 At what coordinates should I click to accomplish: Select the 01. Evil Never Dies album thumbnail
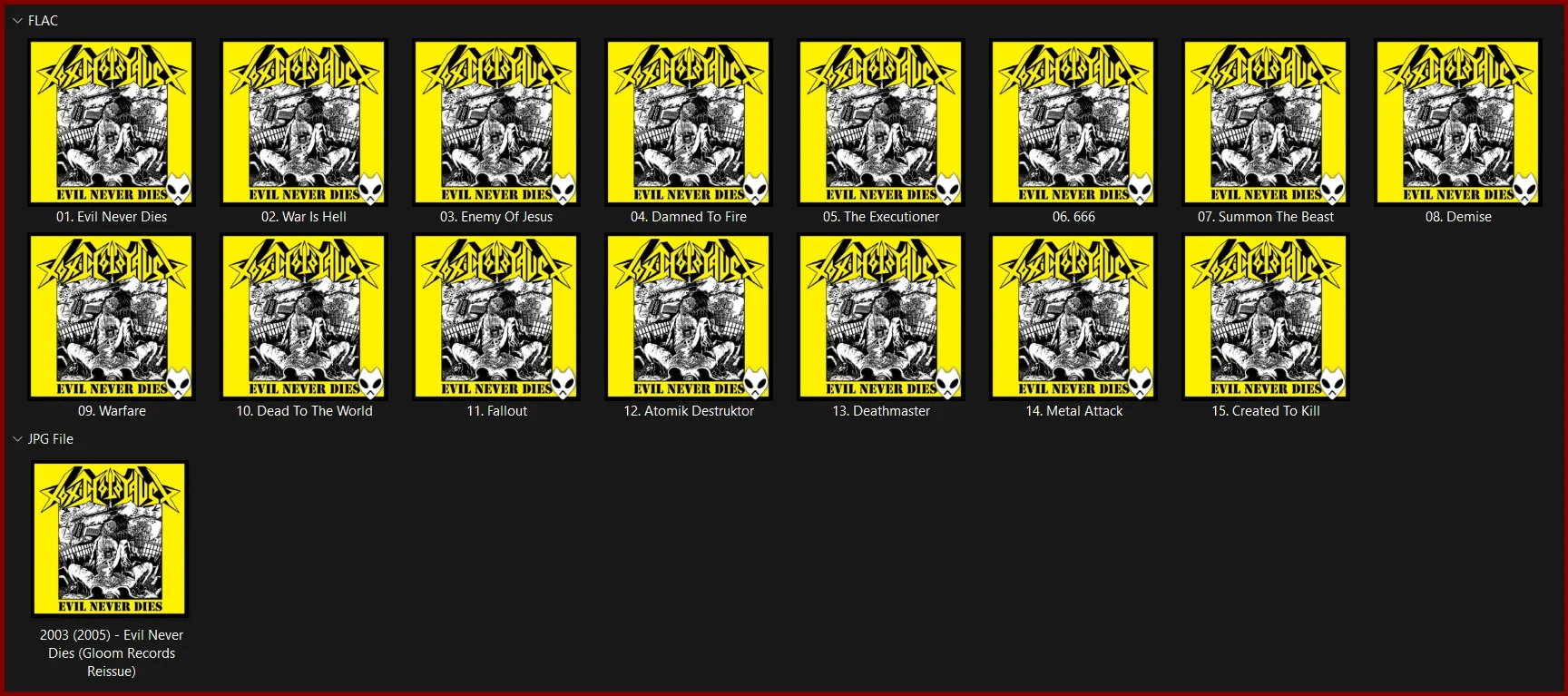(112, 123)
